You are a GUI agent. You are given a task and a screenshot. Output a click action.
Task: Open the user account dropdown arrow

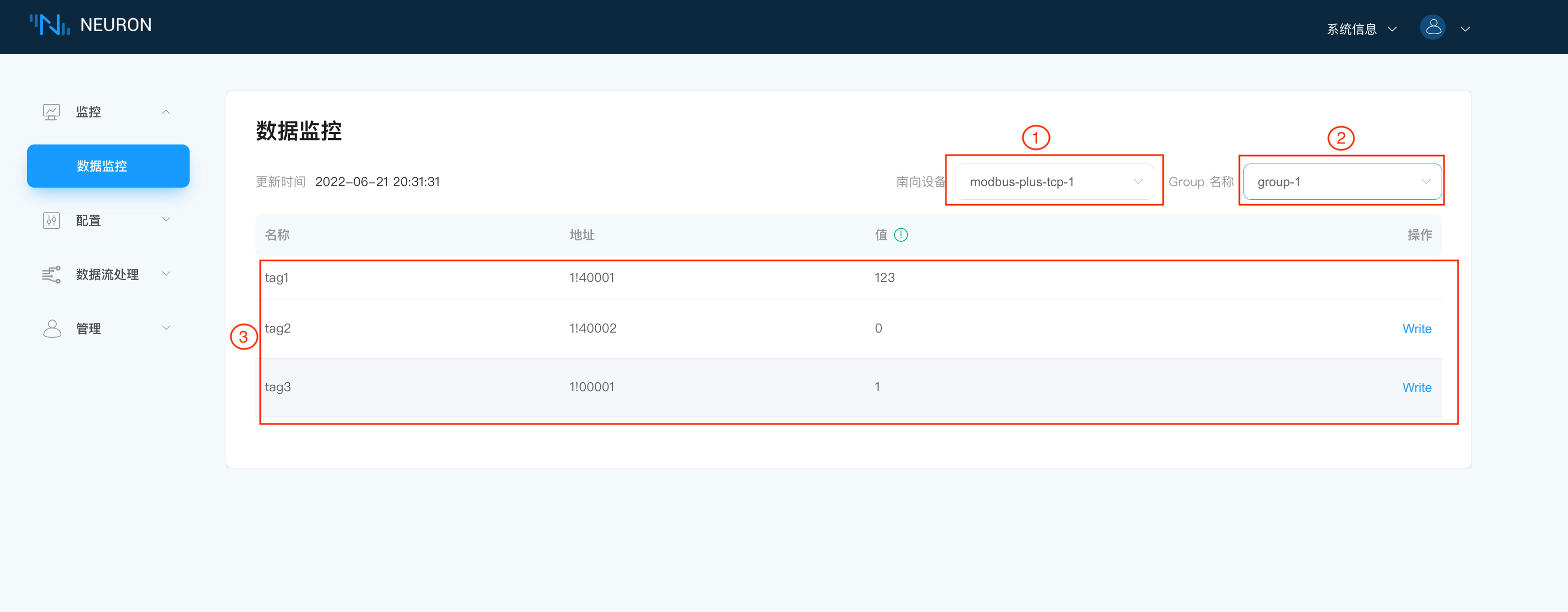tap(1465, 29)
